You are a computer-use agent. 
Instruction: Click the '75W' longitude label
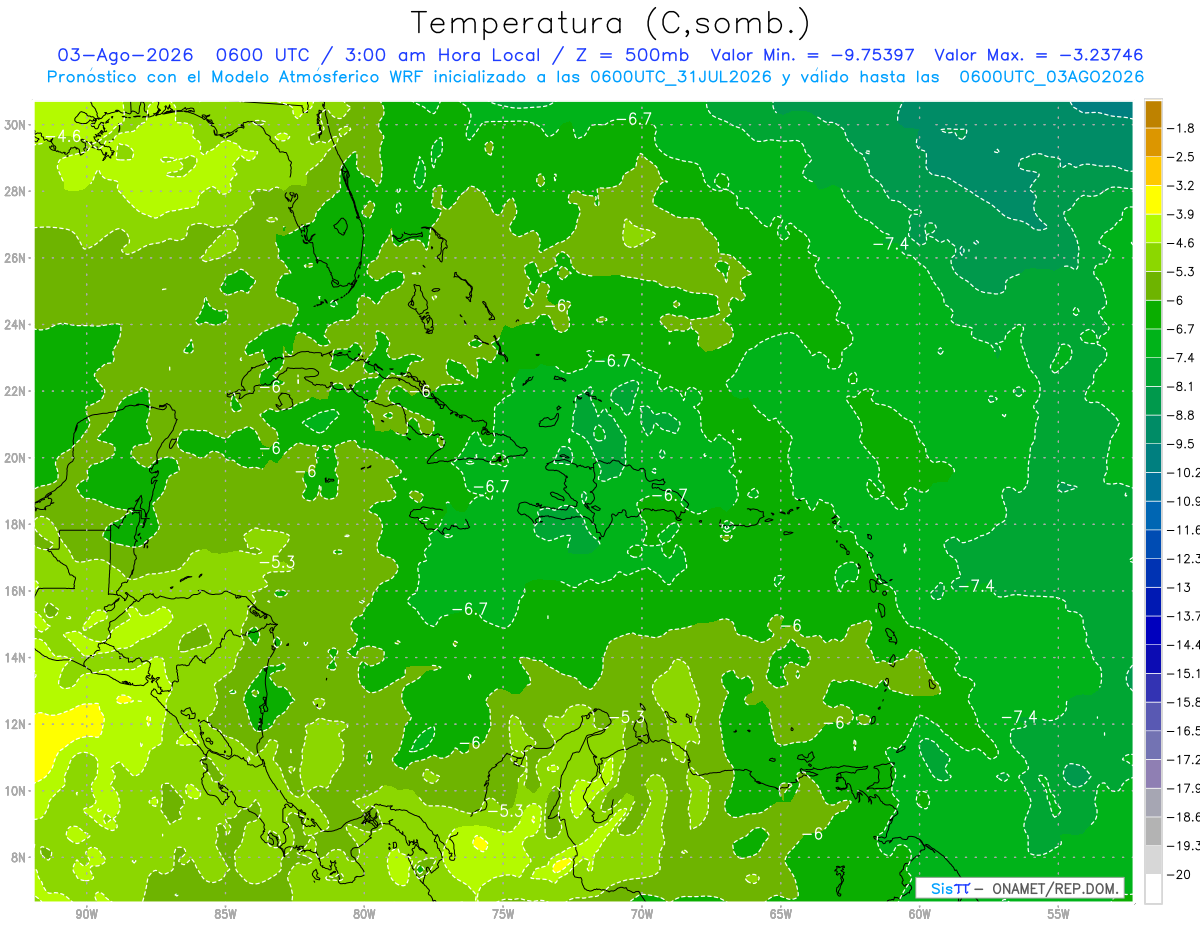point(503,915)
